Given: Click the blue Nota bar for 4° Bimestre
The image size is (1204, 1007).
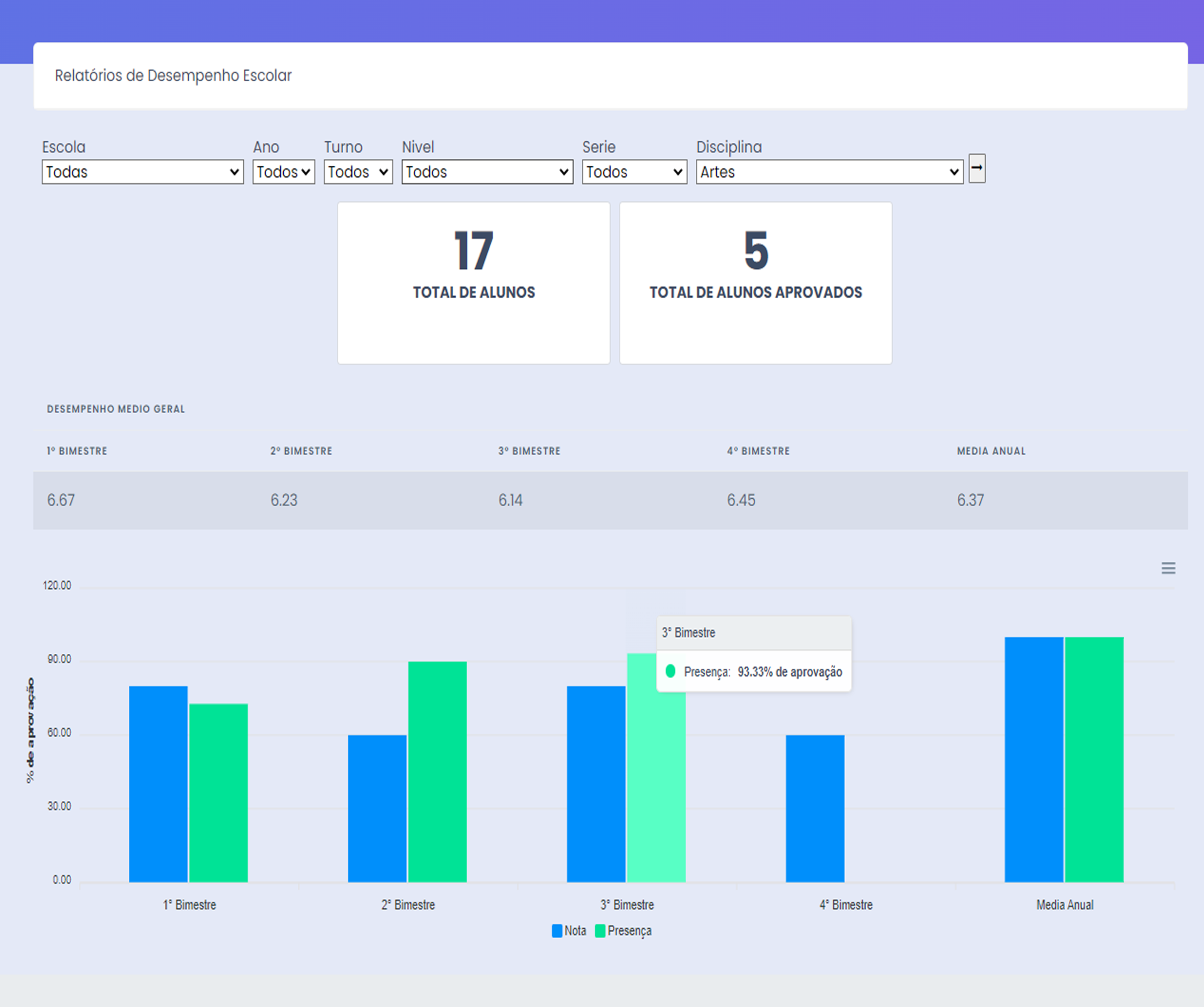Looking at the screenshot, I should (815, 808).
